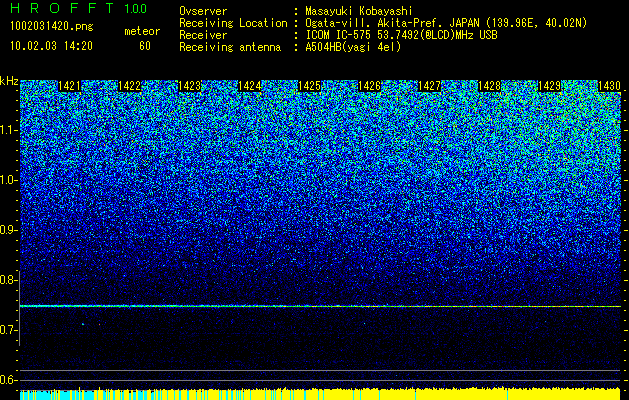This screenshot has height=400, width=629.
Task: Click the Receiving antenna label
Action: pyautogui.click(x=230, y=47)
